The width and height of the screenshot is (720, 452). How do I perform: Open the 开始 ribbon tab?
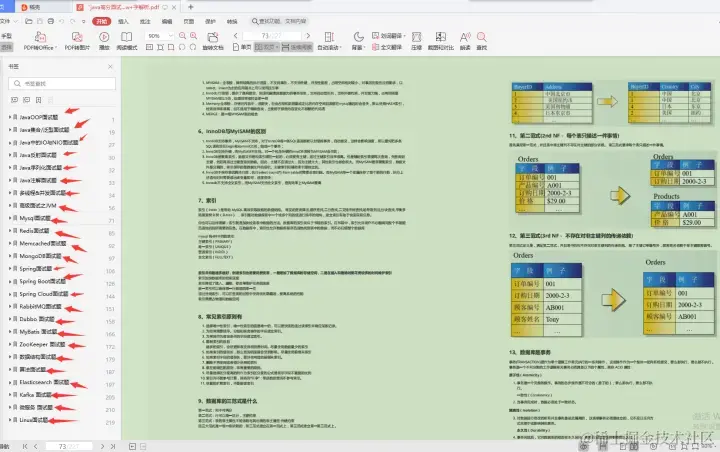101,21
